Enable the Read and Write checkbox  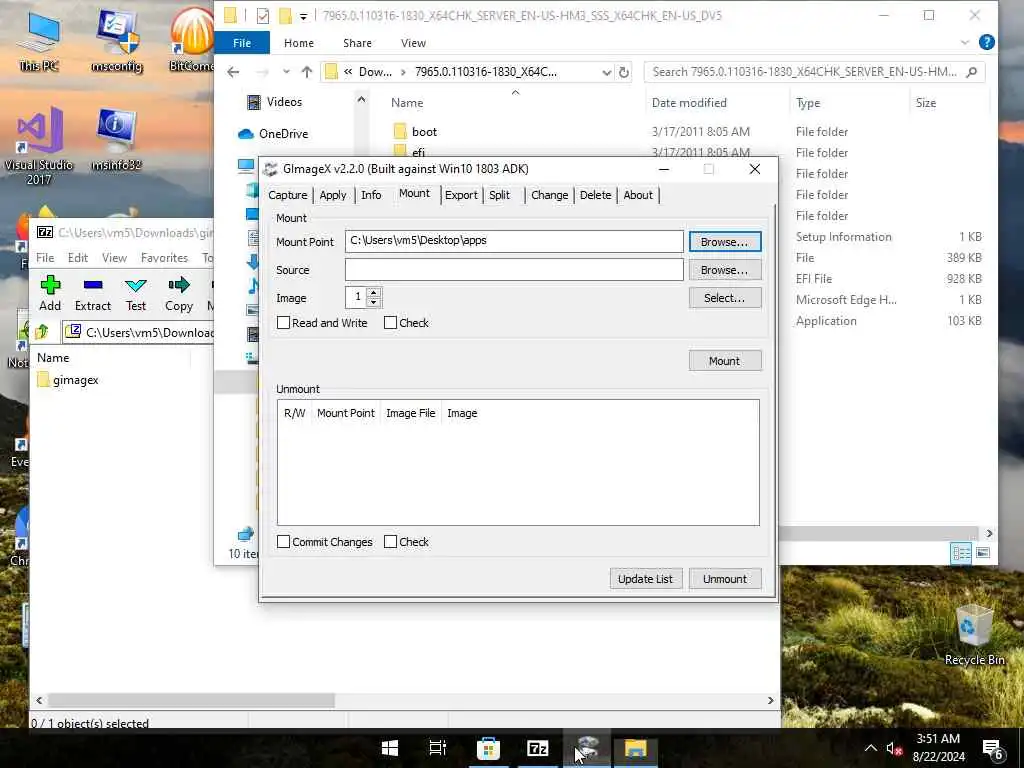pyautogui.click(x=283, y=323)
